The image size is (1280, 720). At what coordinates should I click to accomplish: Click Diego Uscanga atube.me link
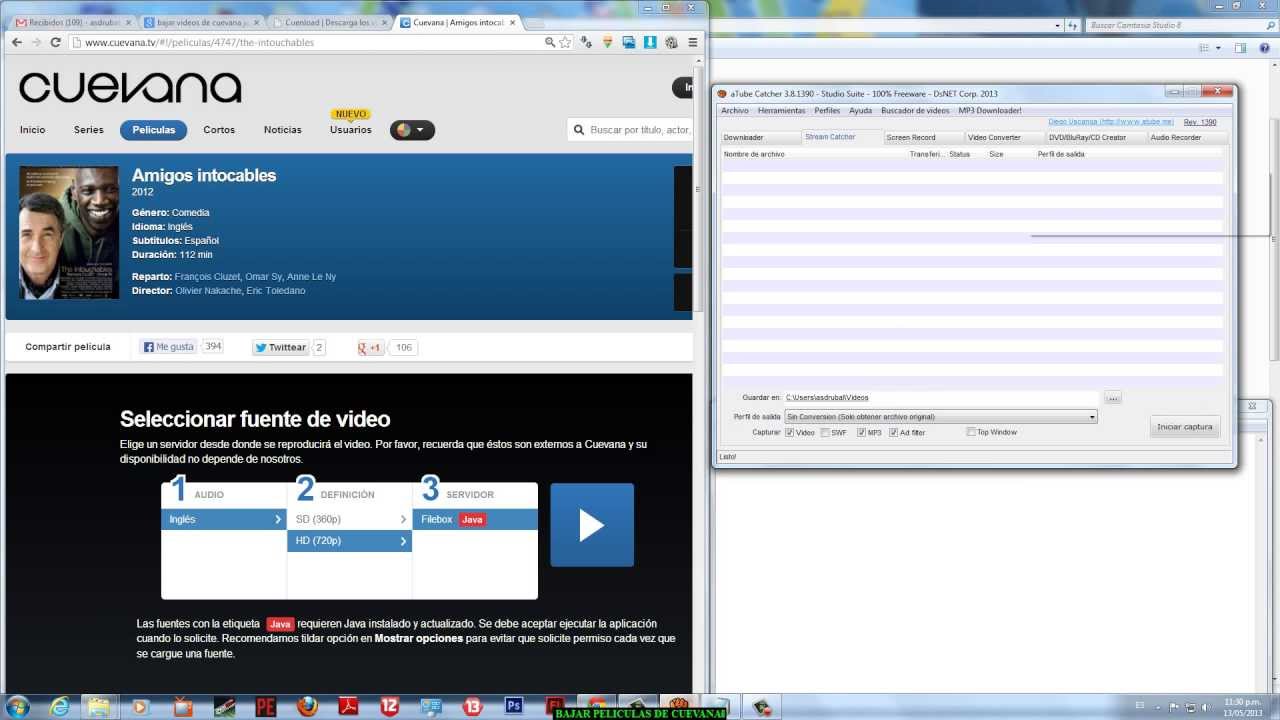tap(1111, 122)
